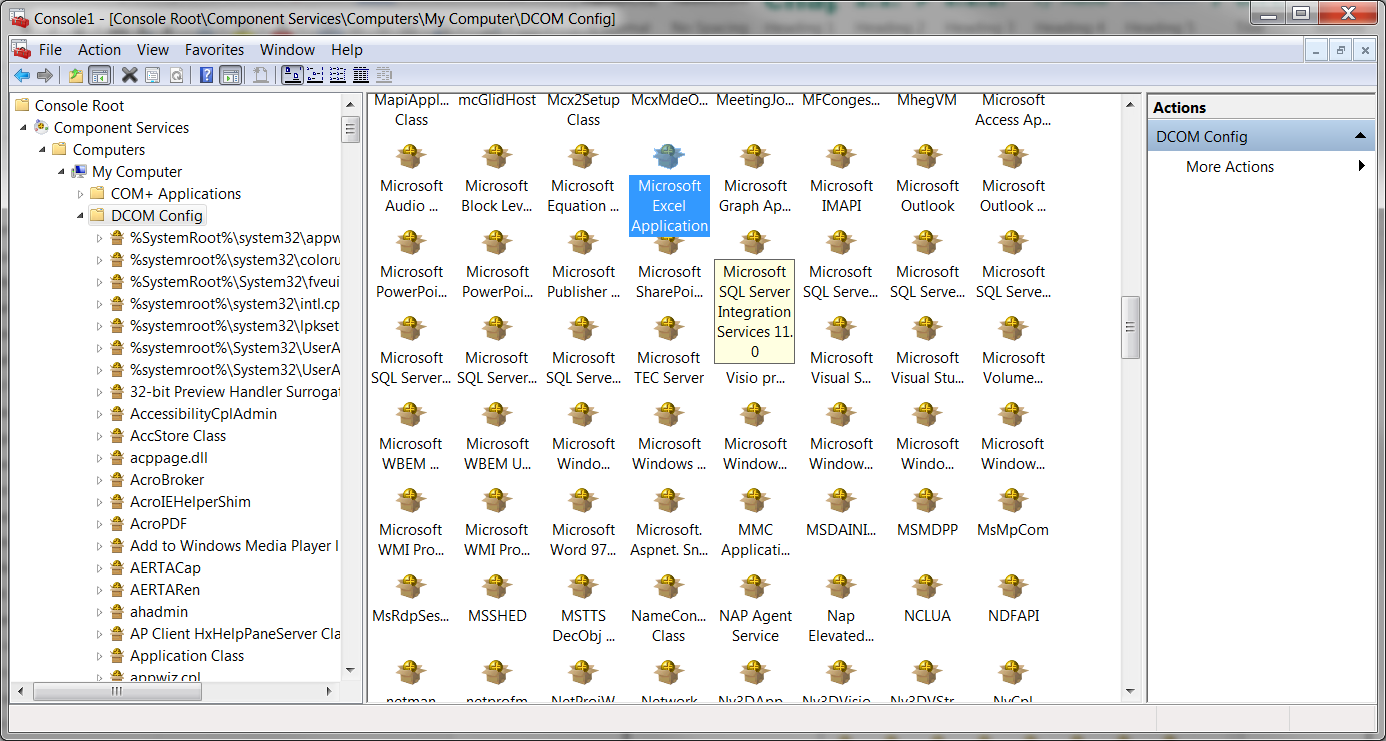Click the Back arrow toolbar icon
1386x741 pixels.
21,75
